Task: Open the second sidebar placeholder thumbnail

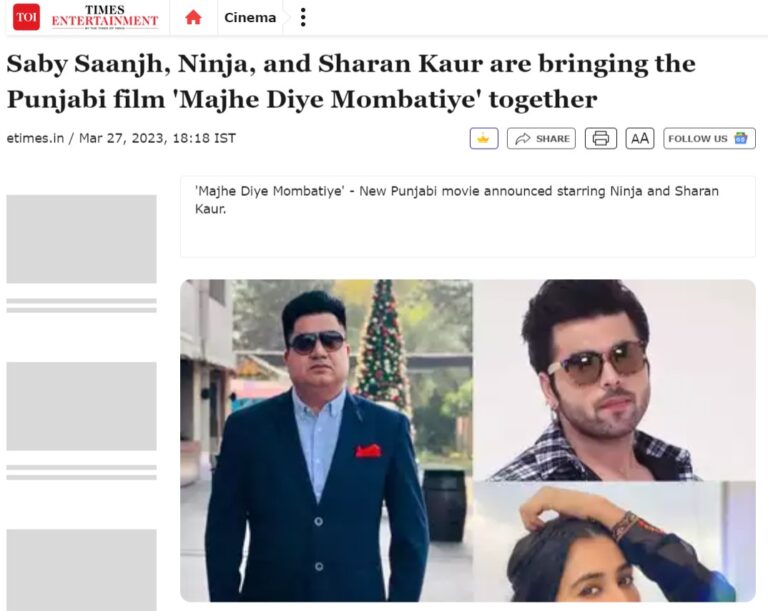Action: (81, 406)
